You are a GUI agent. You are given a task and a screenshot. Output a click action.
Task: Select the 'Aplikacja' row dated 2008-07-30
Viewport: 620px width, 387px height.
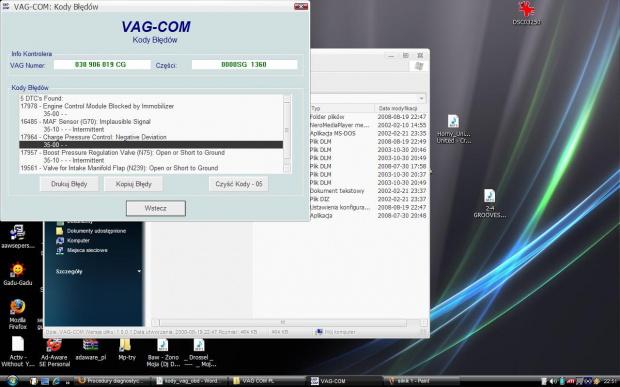click(368, 216)
